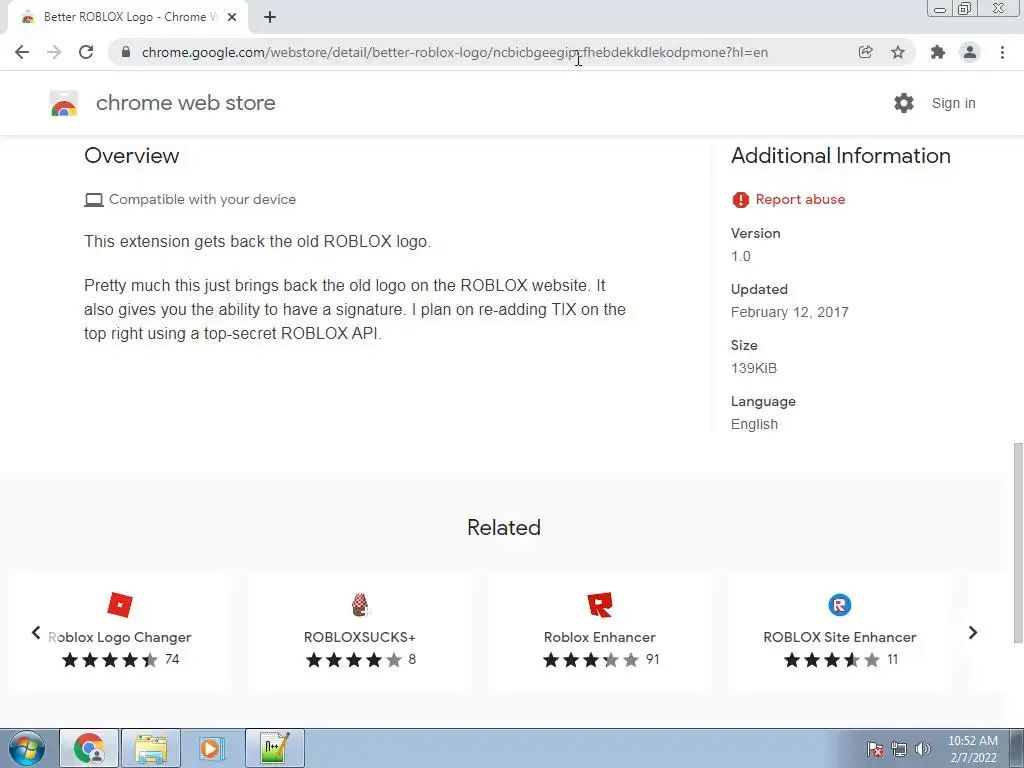This screenshot has width=1024, height=768.
Task: Click ROBLOX Site Enhancer star rating
Action: (832, 660)
